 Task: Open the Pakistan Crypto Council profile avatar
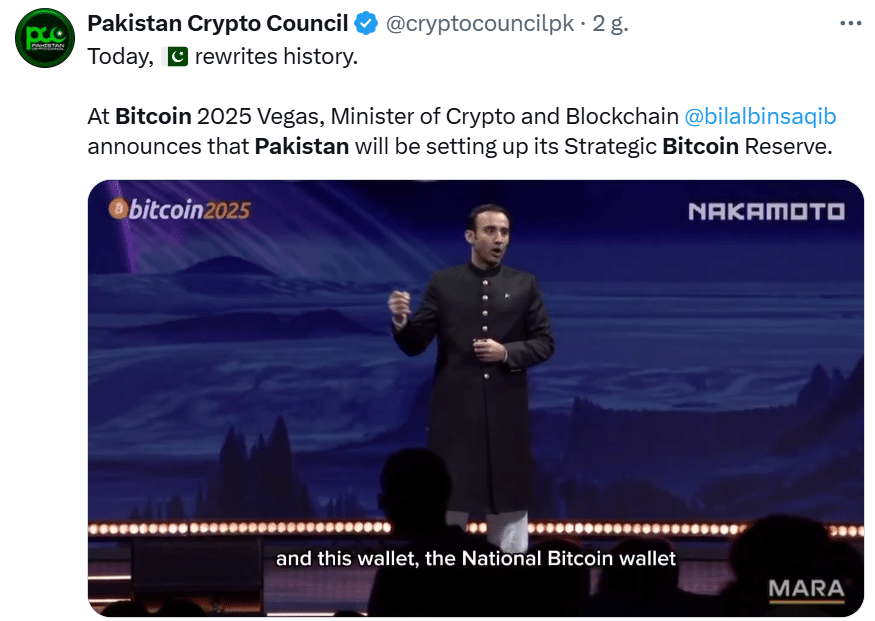pyautogui.click(x=44, y=38)
